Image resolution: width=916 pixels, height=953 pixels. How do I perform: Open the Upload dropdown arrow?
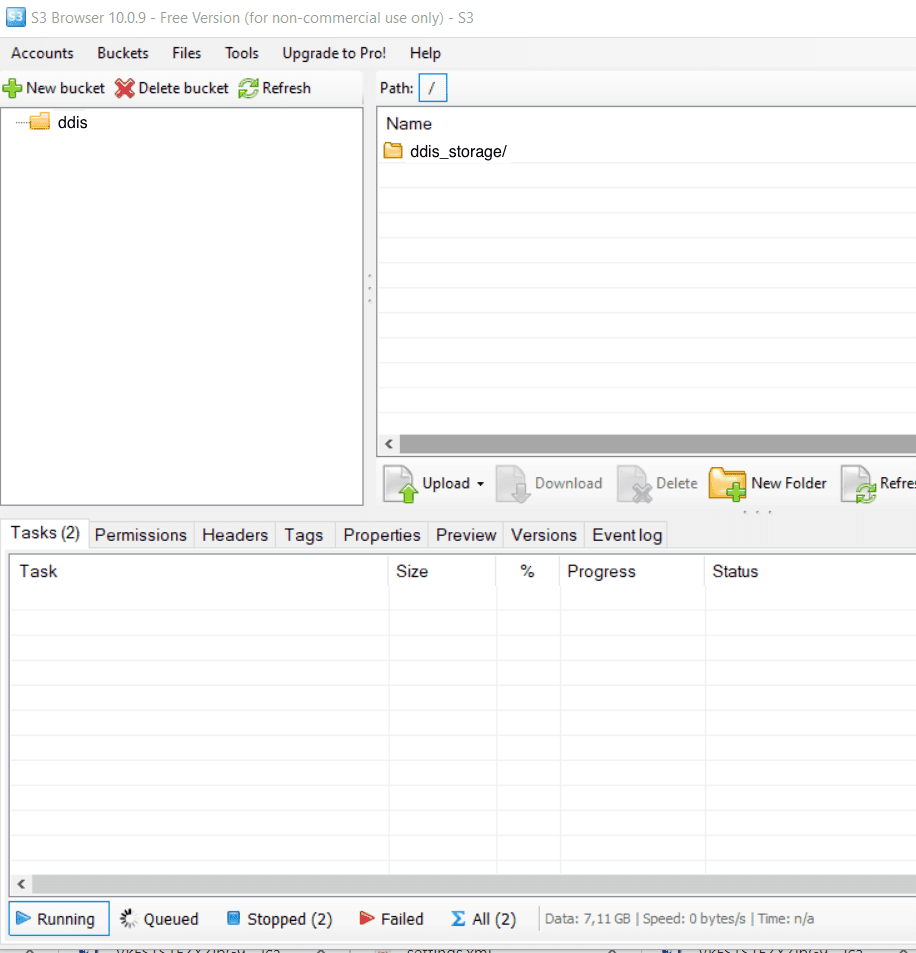pyautogui.click(x=480, y=484)
